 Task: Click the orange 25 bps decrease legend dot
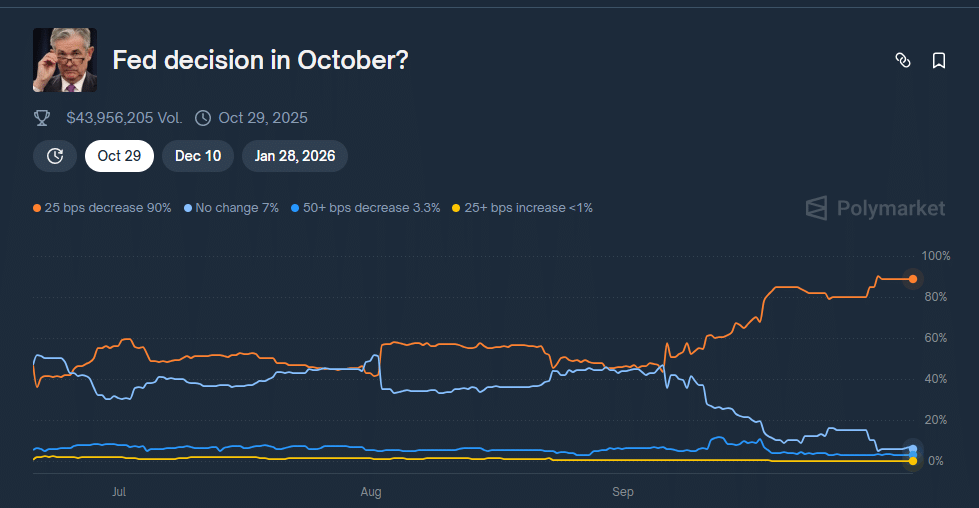click(37, 208)
